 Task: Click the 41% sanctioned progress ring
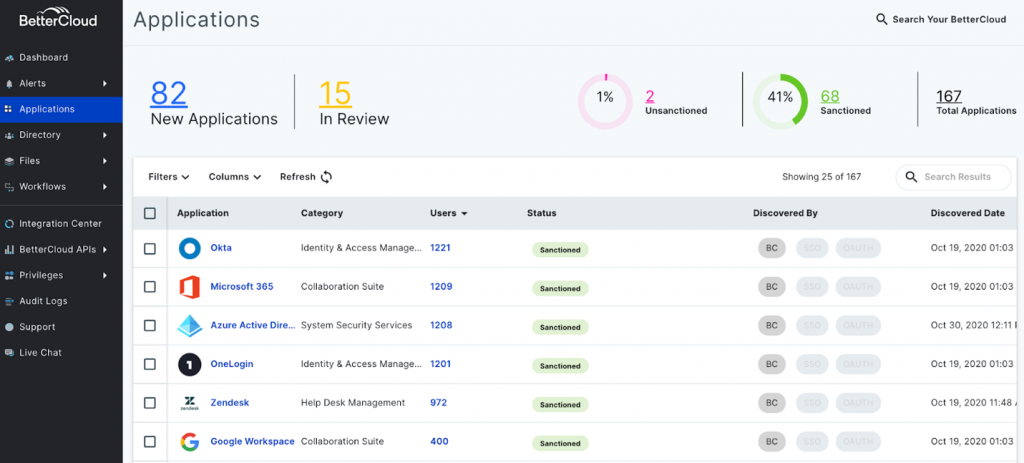pyautogui.click(x=780, y=98)
